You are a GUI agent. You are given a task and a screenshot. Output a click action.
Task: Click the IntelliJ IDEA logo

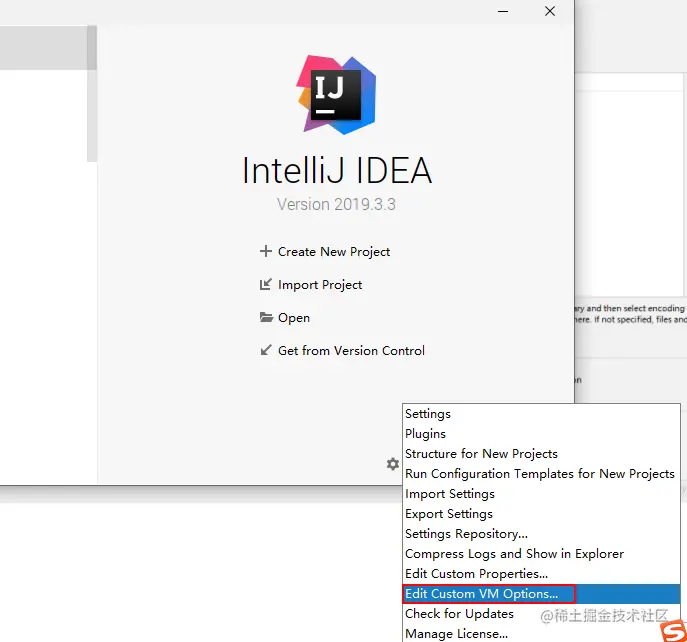coord(336,94)
